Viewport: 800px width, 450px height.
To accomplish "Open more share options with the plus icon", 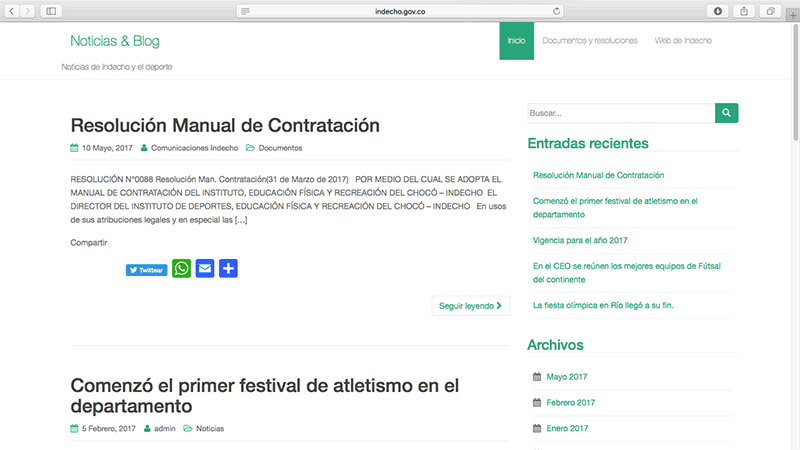I will (x=229, y=268).
